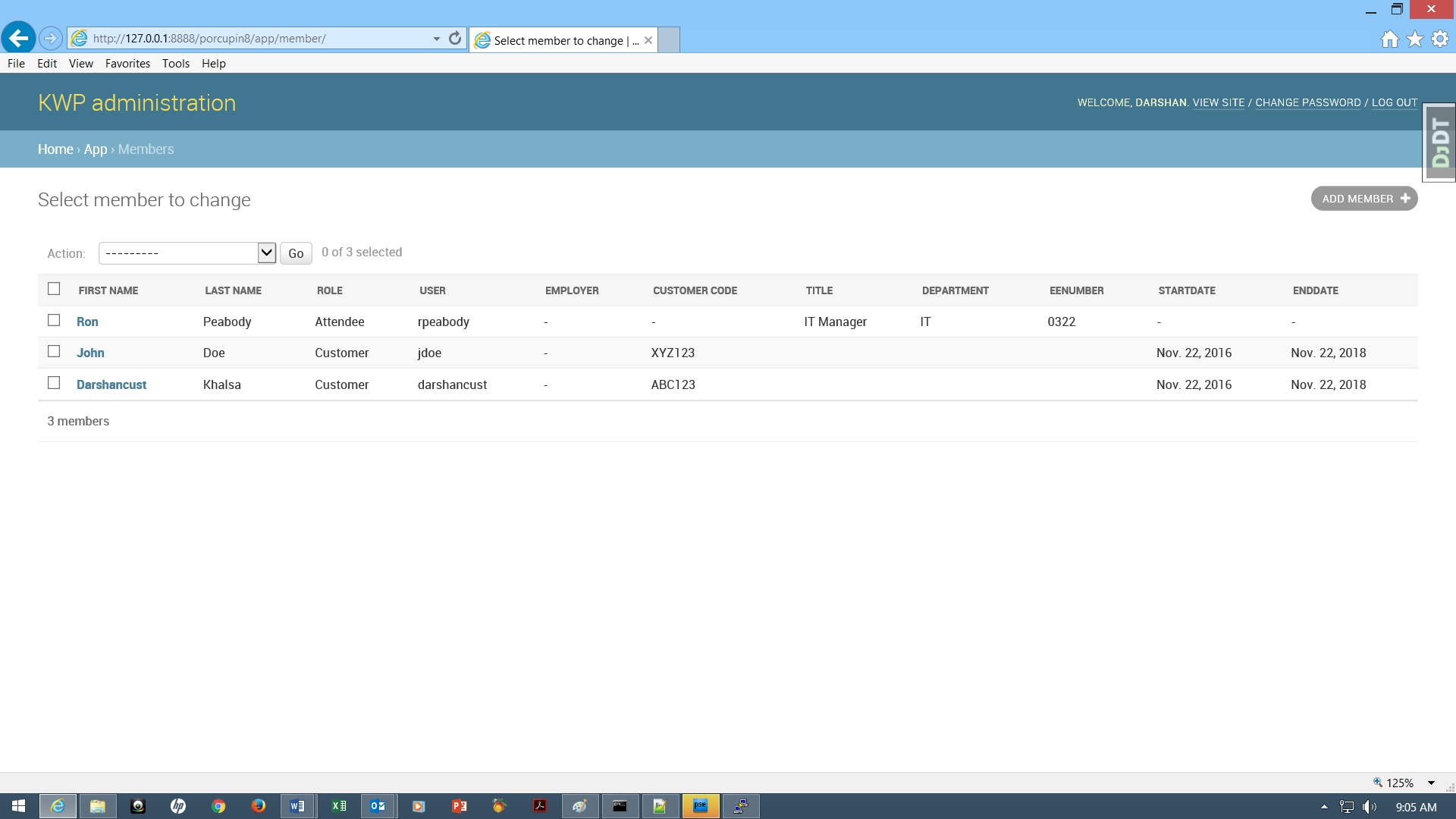Click the Add Member button
Image resolution: width=1456 pixels, height=819 pixels.
click(1363, 199)
